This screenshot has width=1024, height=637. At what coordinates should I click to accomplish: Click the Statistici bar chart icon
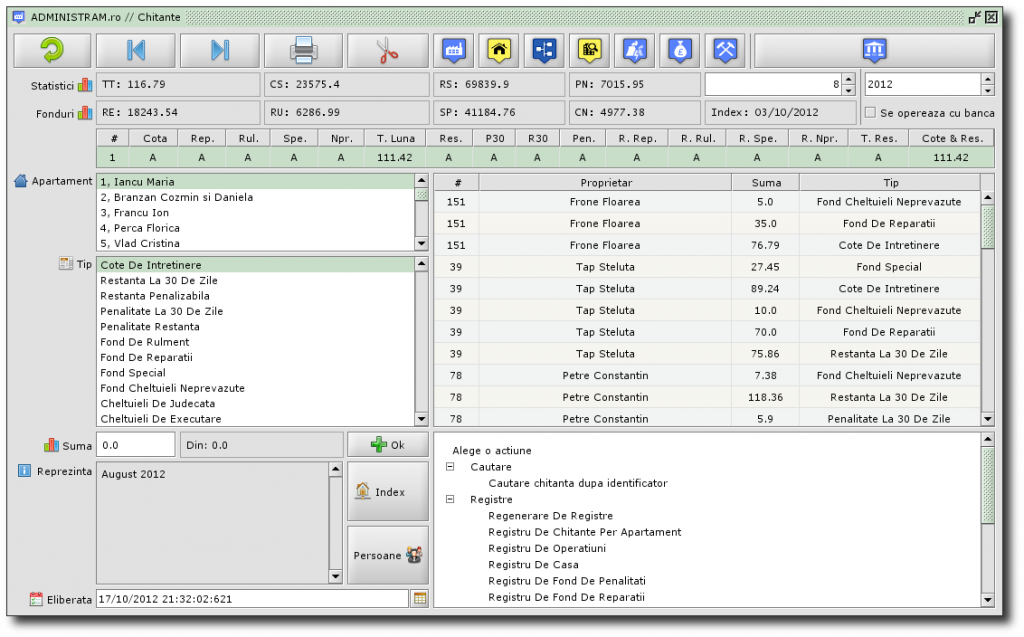click(x=85, y=85)
